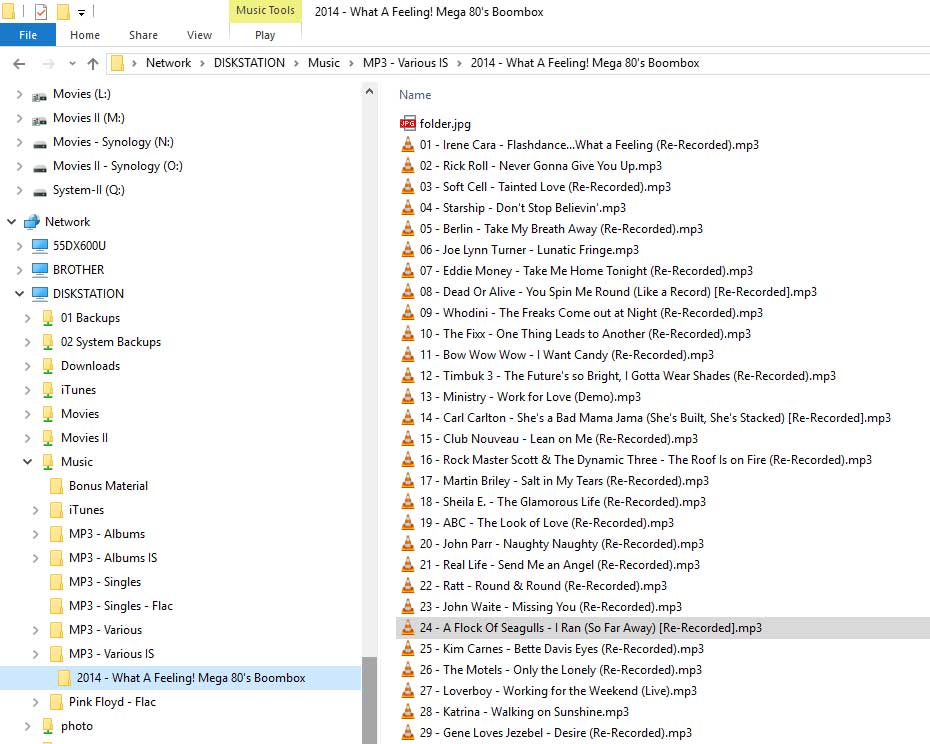
Task: Click the Up one level arrow
Action: click(x=93, y=63)
